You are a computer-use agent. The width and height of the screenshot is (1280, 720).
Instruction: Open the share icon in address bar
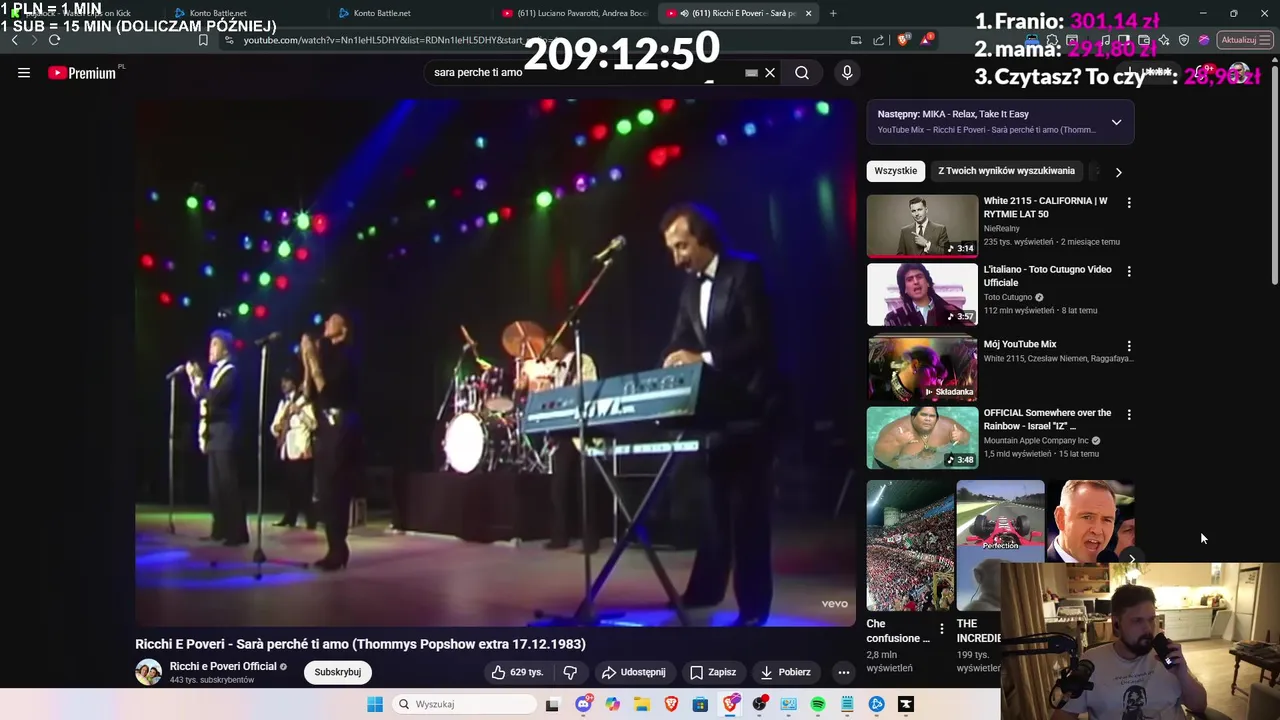878,40
